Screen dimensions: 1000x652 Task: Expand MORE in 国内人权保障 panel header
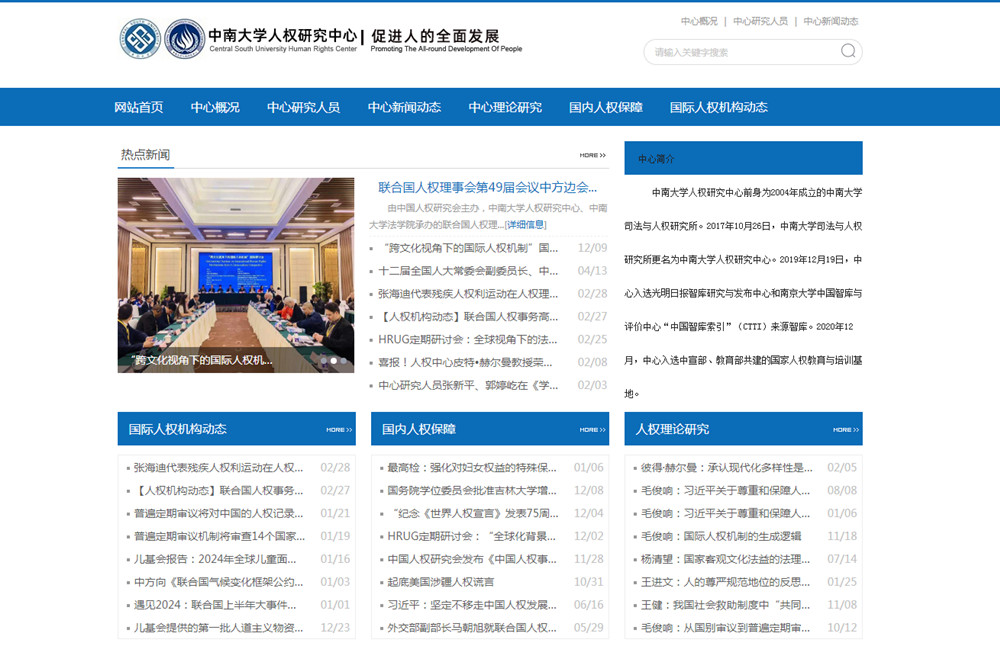pos(592,430)
